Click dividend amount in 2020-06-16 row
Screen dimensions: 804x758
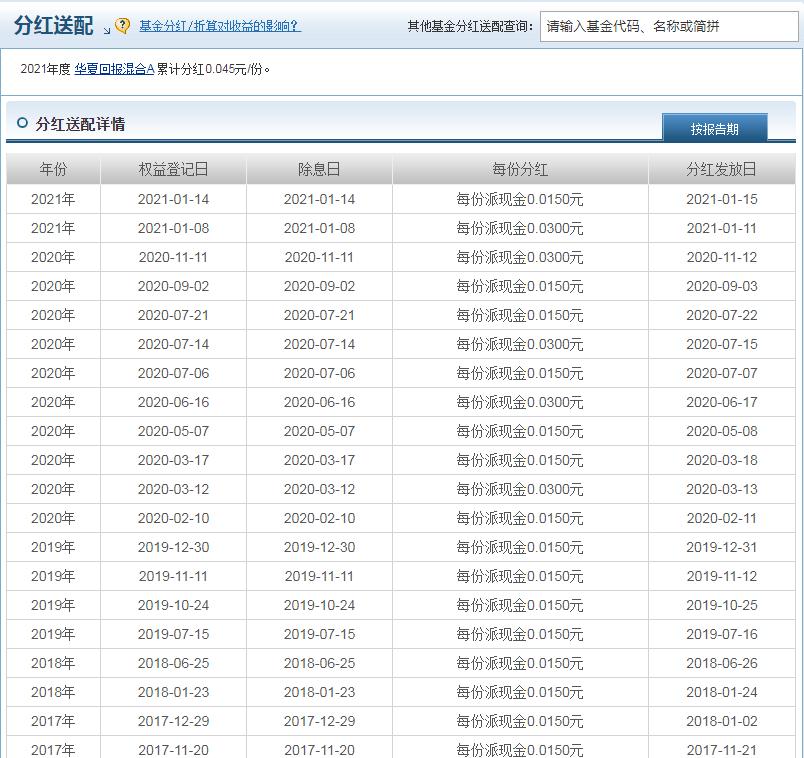tap(520, 402)
